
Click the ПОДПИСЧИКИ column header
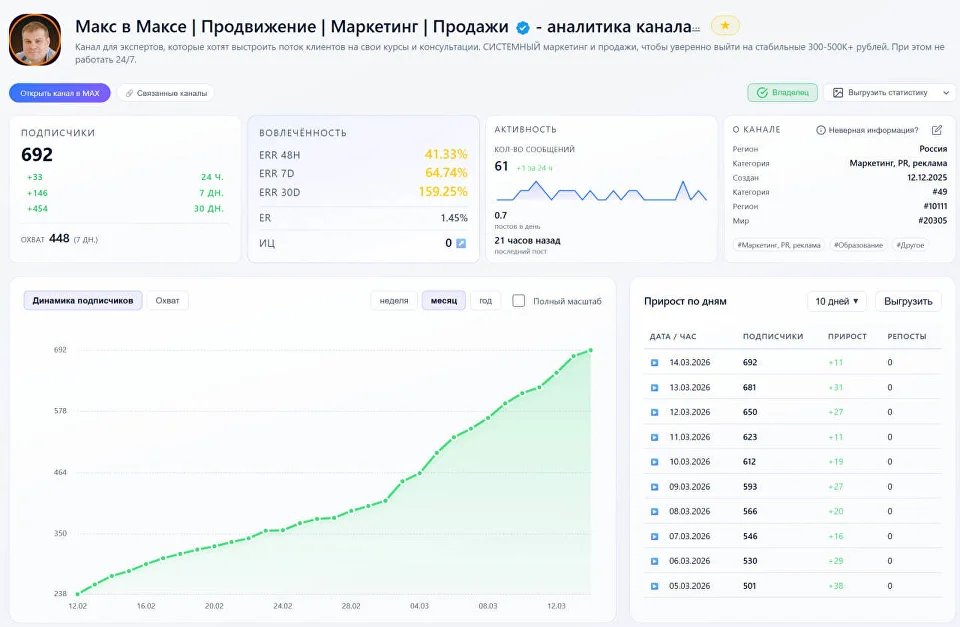coord(773,337)
